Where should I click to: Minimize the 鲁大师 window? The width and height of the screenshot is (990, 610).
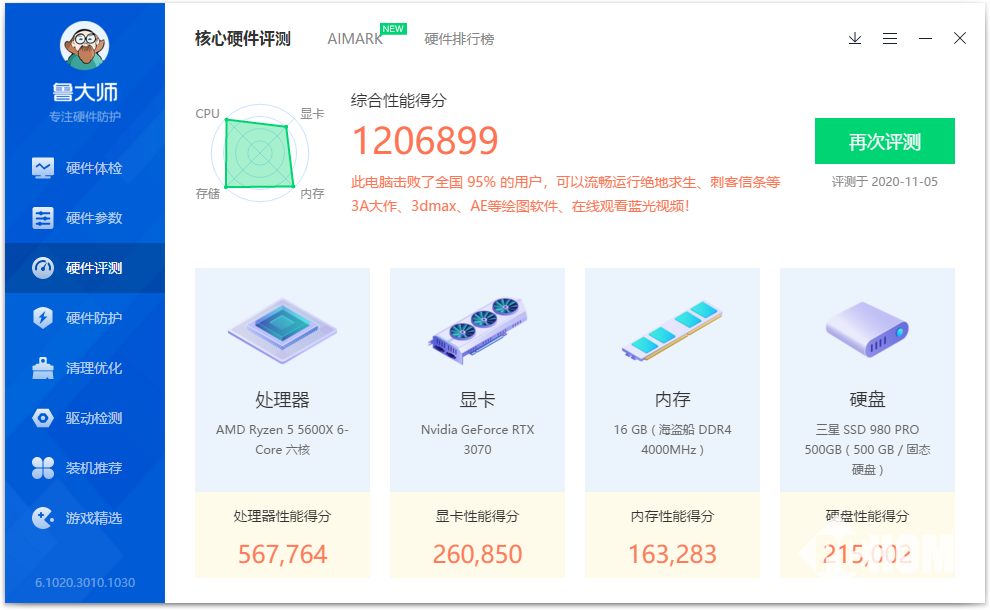[x=925, y=39]
